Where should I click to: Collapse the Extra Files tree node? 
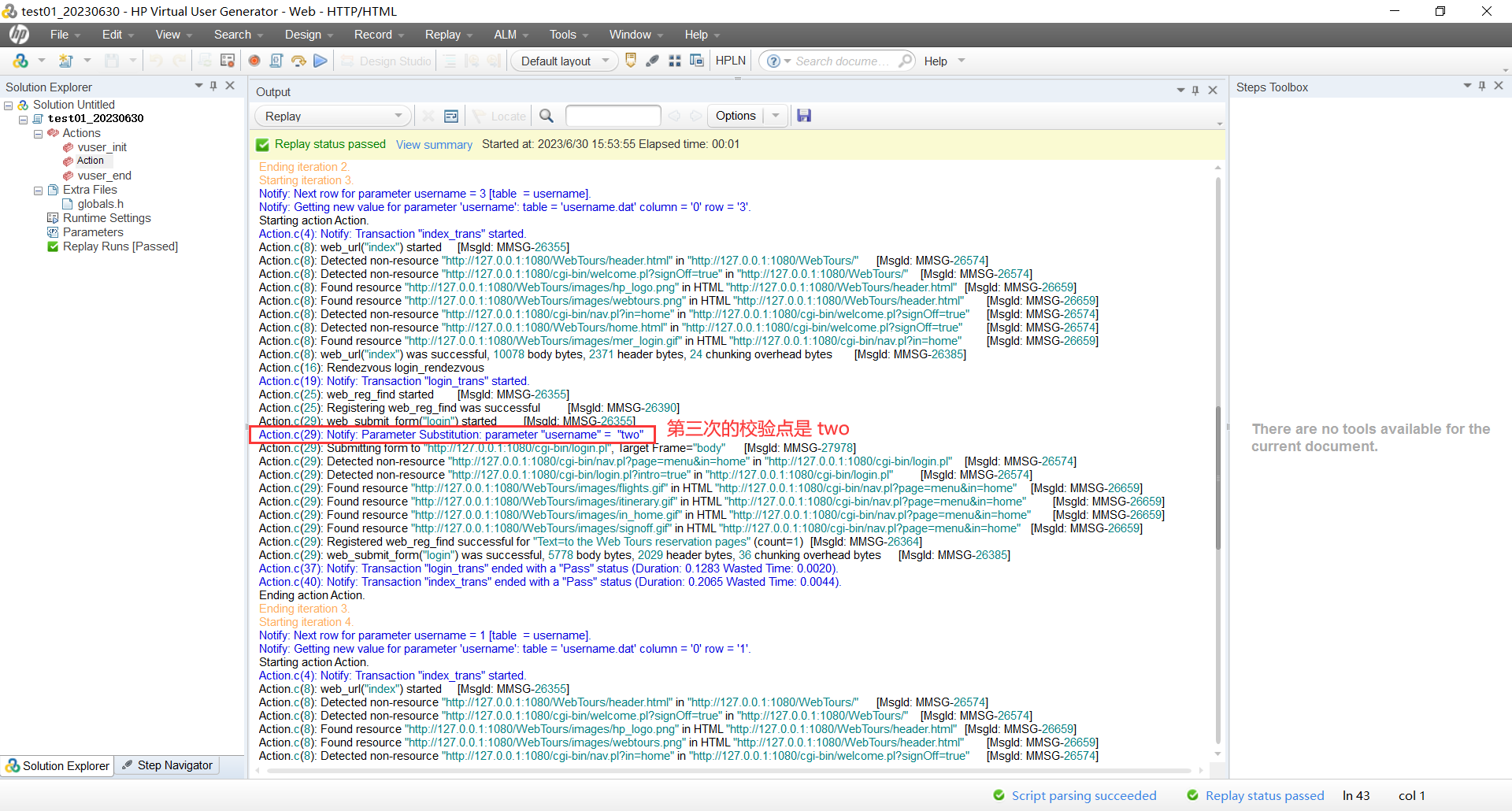coord(38,190)
